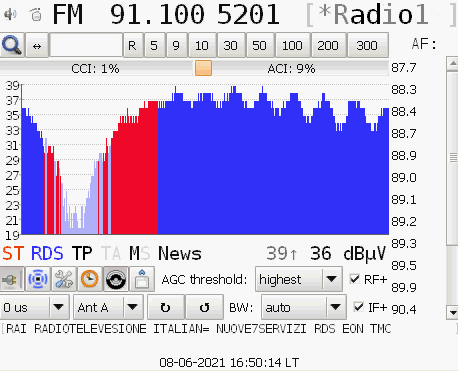Viewport: 458px width, 371px height.
Task: Click the stay-on-top pin icon
Action: tap(142, 279)
